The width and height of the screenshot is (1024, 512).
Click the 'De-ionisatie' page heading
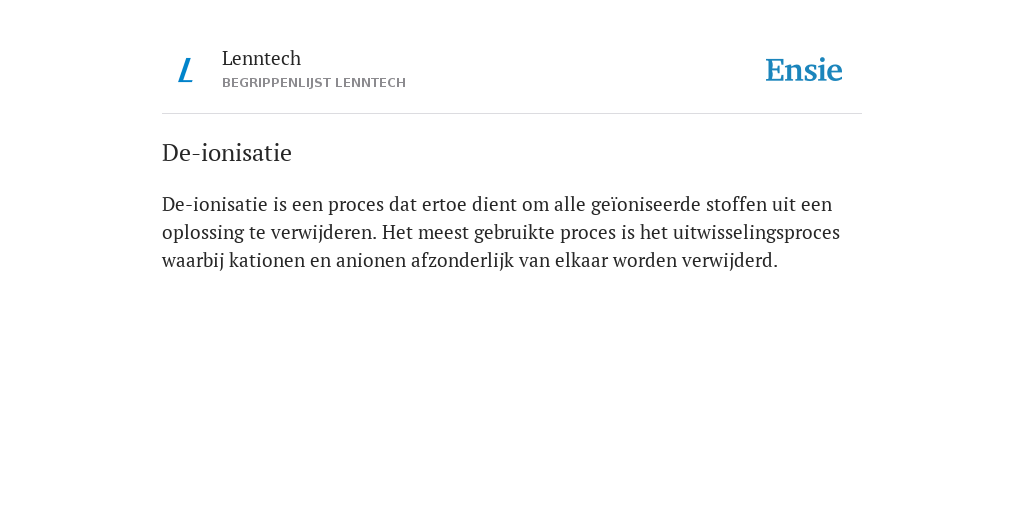click(x=227, y=153)
